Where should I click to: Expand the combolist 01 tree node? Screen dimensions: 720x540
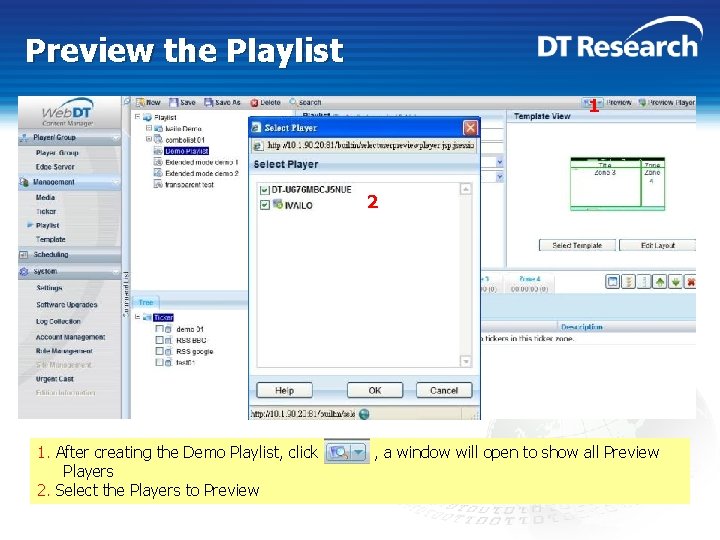tap(149, 139)
